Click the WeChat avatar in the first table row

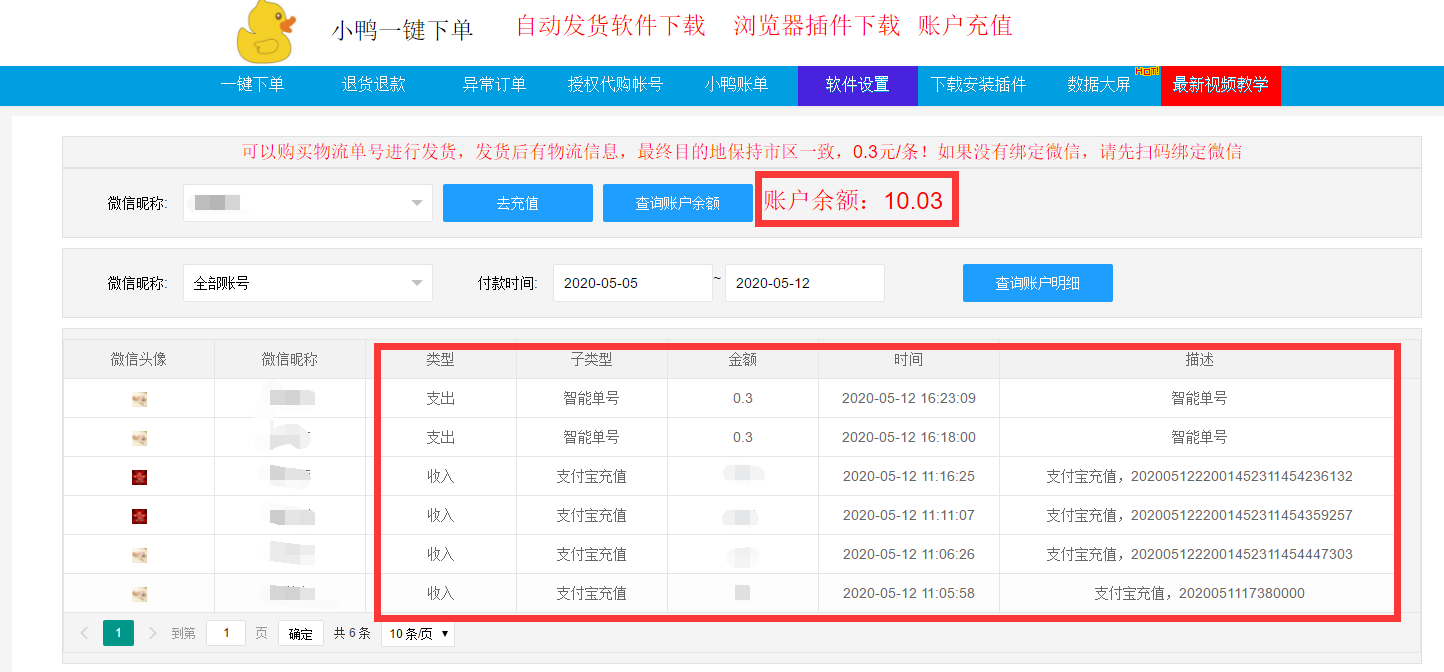point(138,399)
